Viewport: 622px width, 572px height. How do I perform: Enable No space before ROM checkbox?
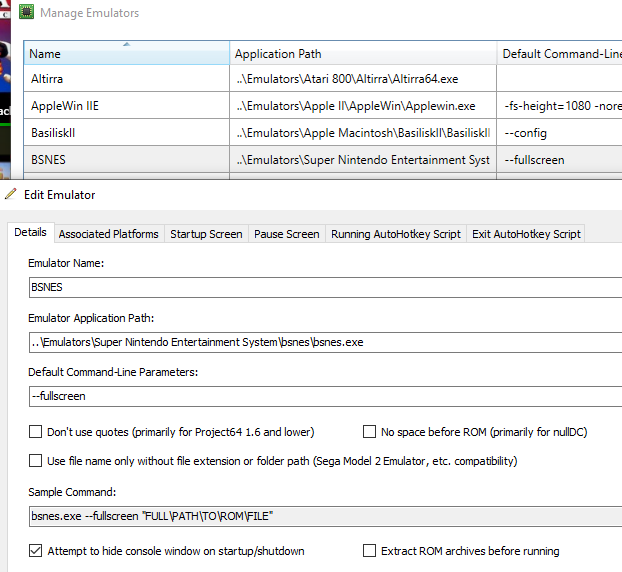[369, 432]
